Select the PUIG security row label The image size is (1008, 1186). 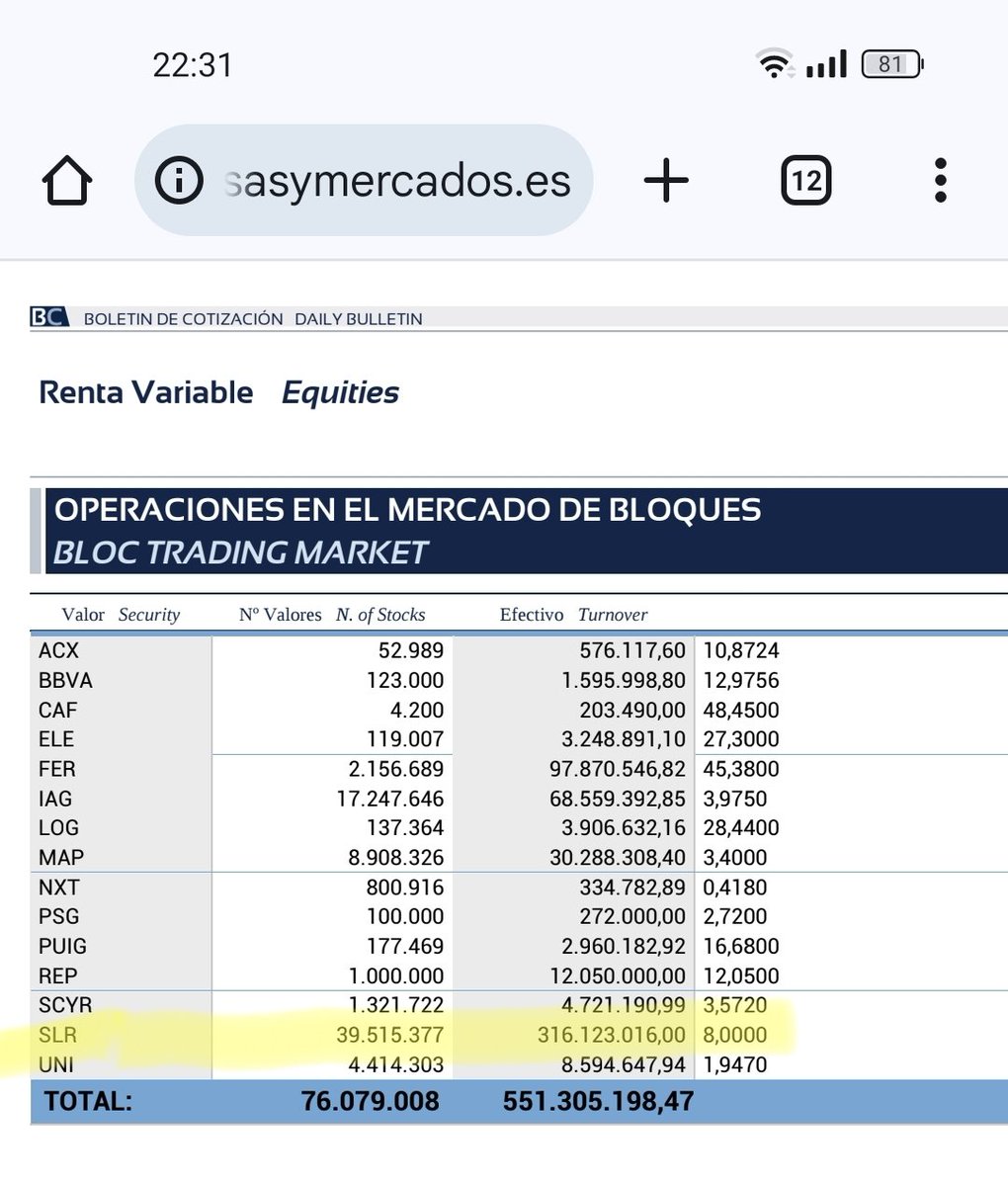[x=62, y=947]
